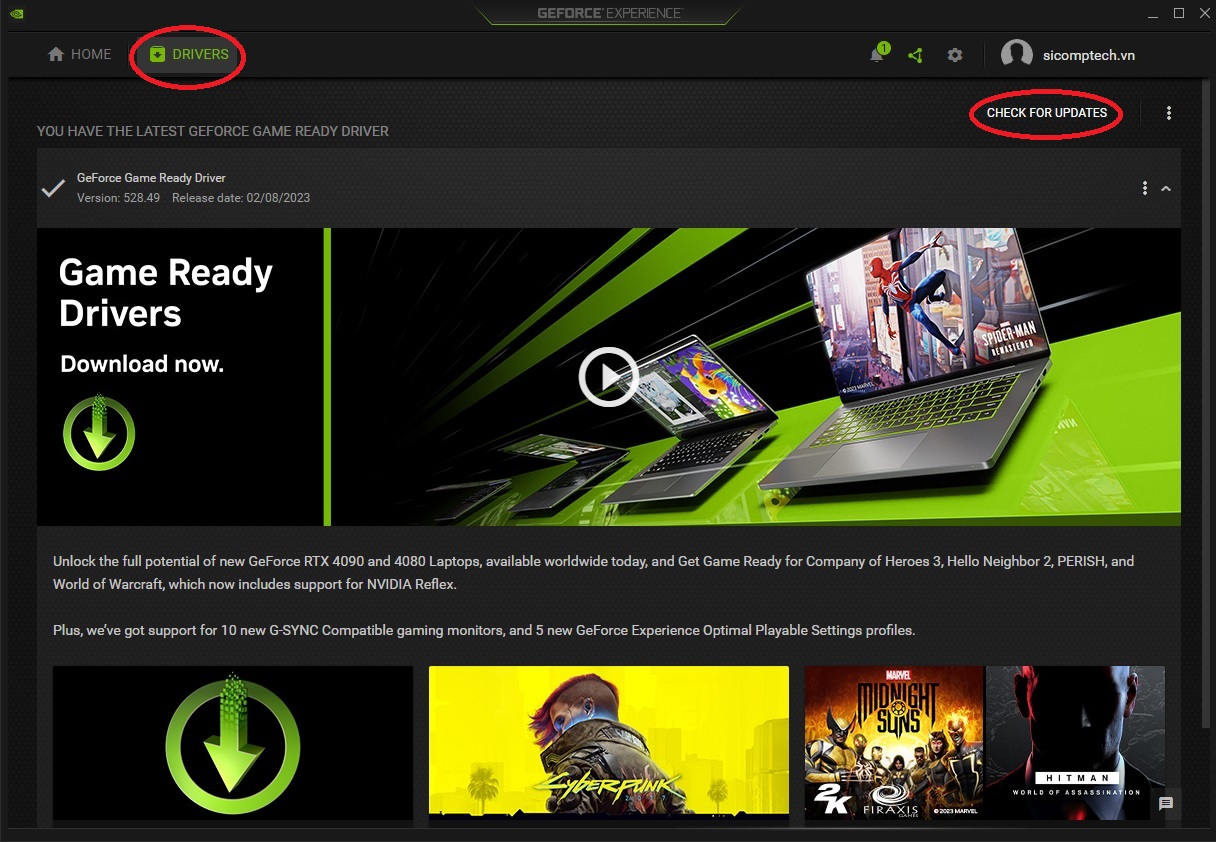Open the Midnight Suns and Hitman thumbnail
Viewport: 1216px width, 842px height.
pos(984,742)
